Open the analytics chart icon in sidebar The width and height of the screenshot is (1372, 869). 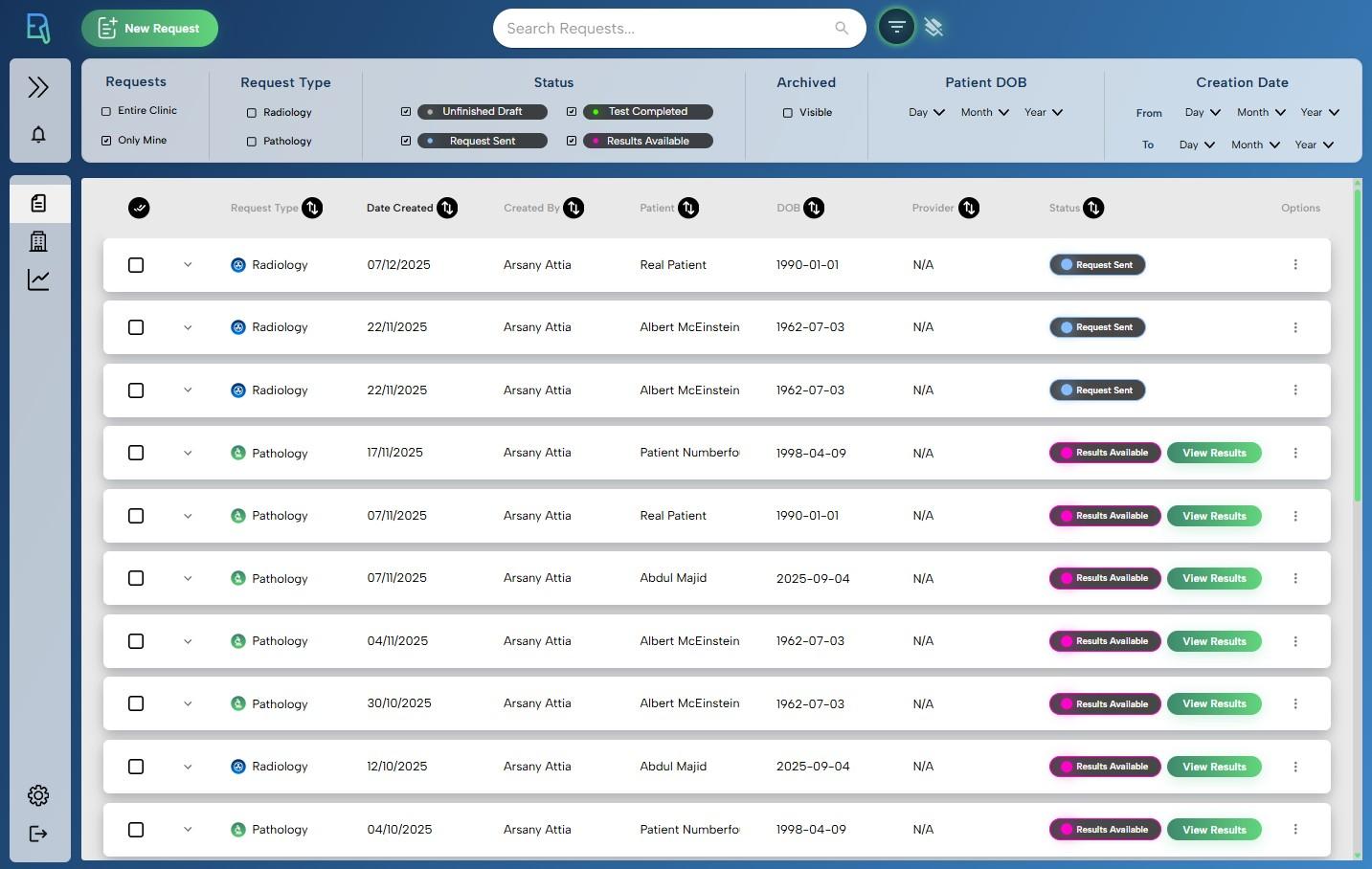pyautogui.click(x=38, y=279)
